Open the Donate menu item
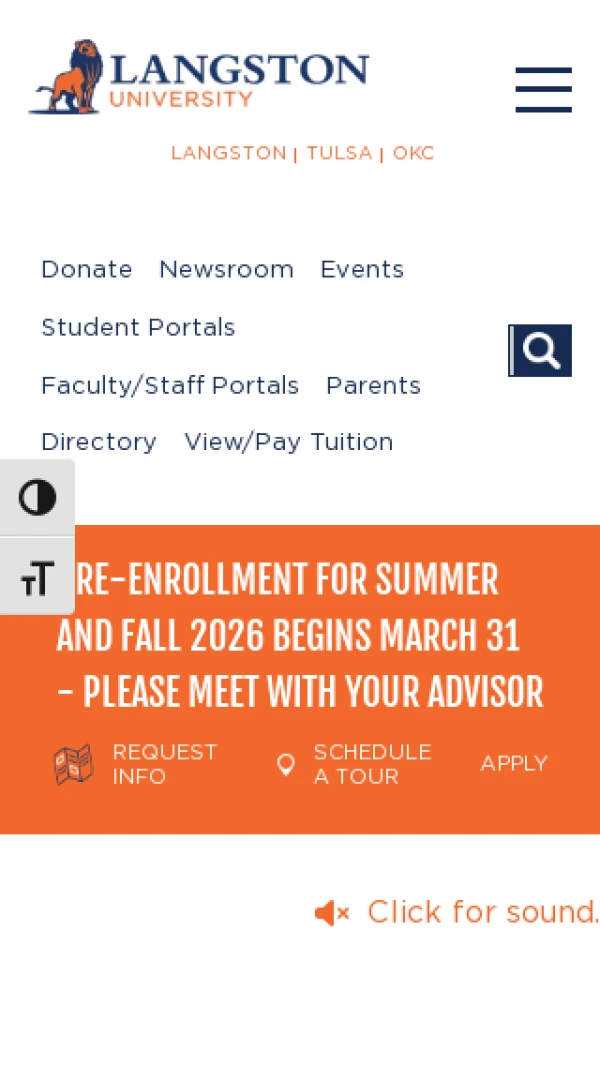Image resolution: width=600 pixels, height=1065 pixels. point(87,270)
